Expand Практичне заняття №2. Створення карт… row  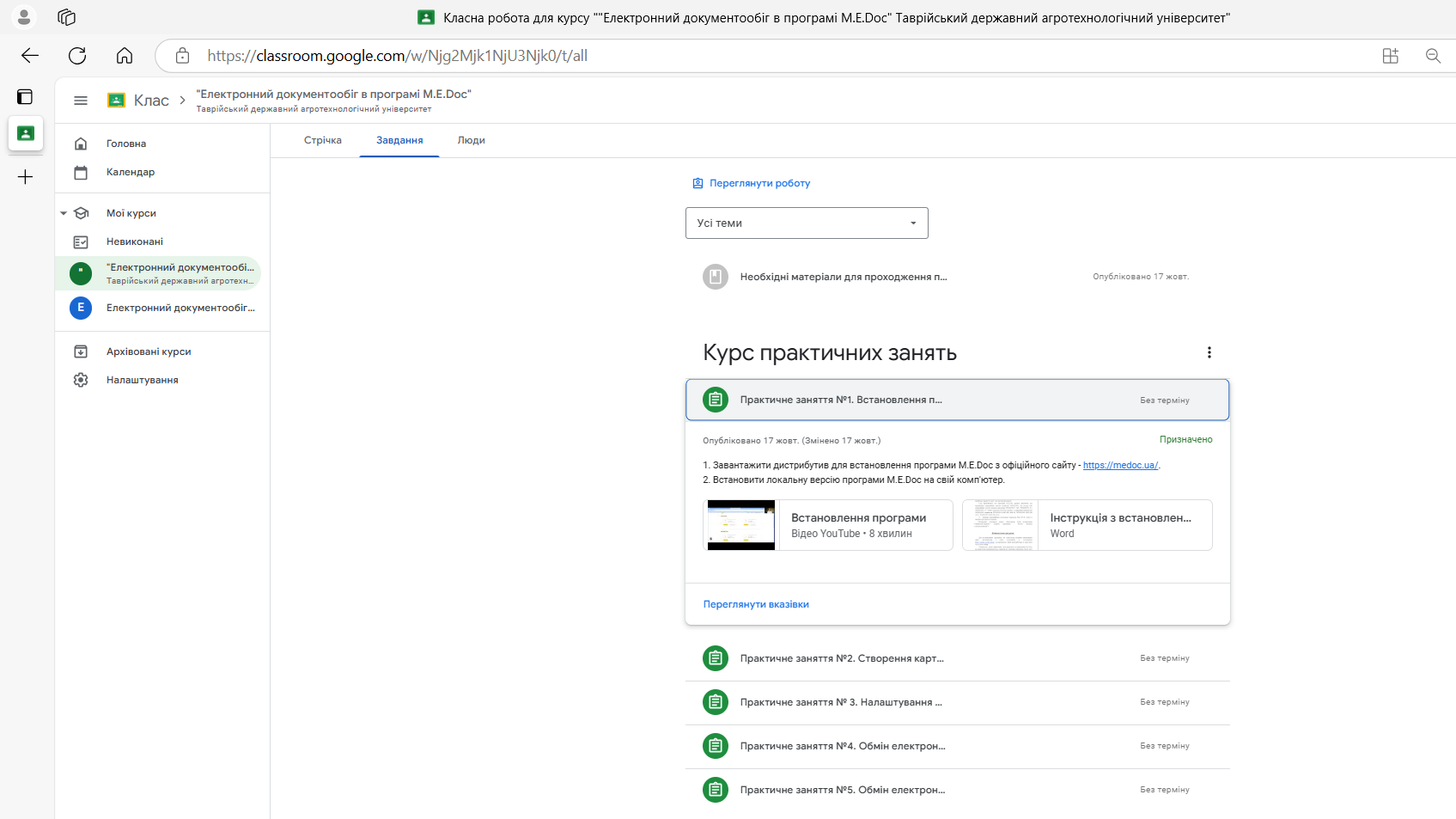click(x=957, y=658)
